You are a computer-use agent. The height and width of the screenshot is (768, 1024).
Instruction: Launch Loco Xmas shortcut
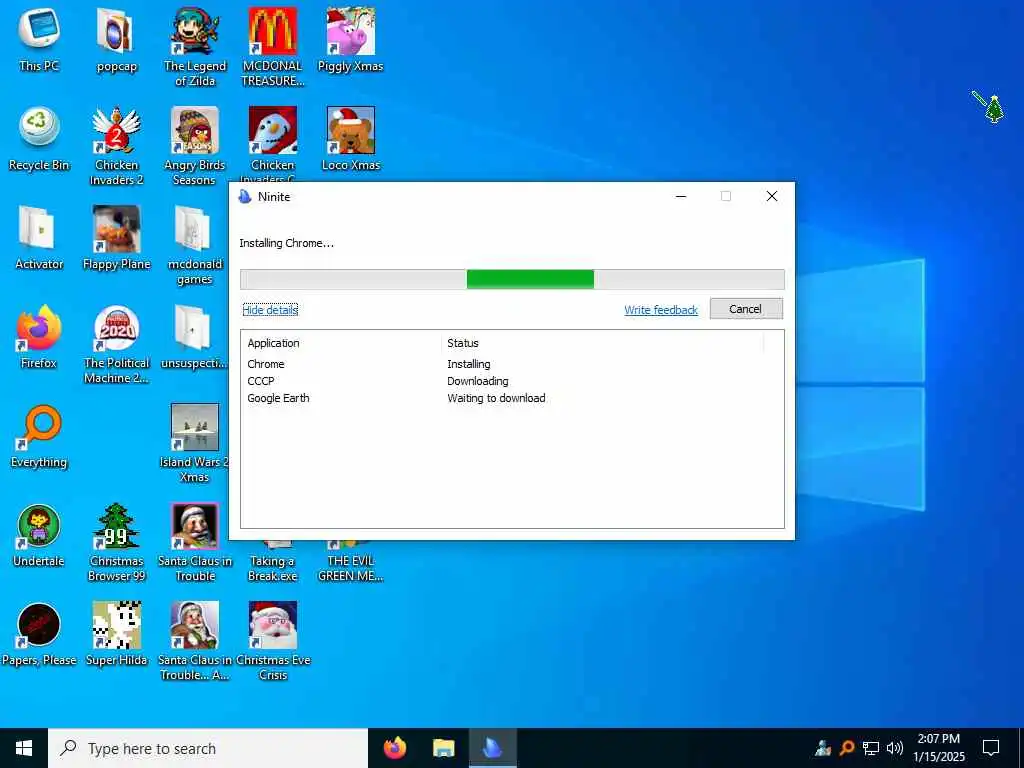coord(351,138)
